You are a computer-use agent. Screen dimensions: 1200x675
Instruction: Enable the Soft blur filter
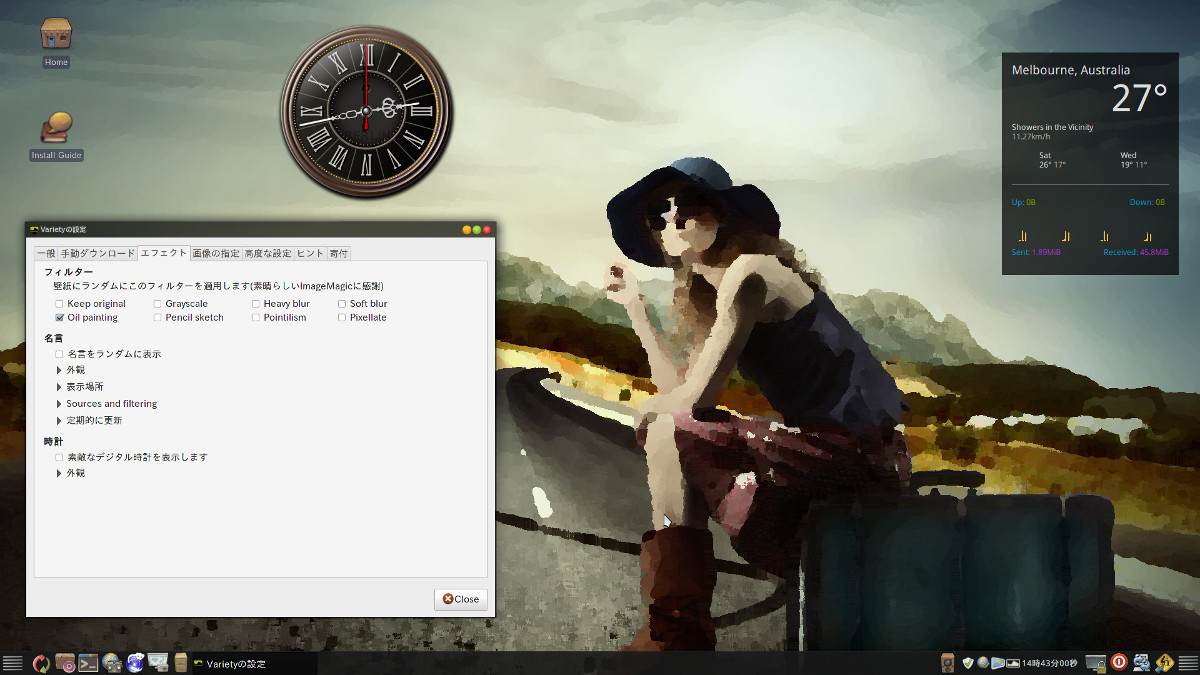coord(342,304)
